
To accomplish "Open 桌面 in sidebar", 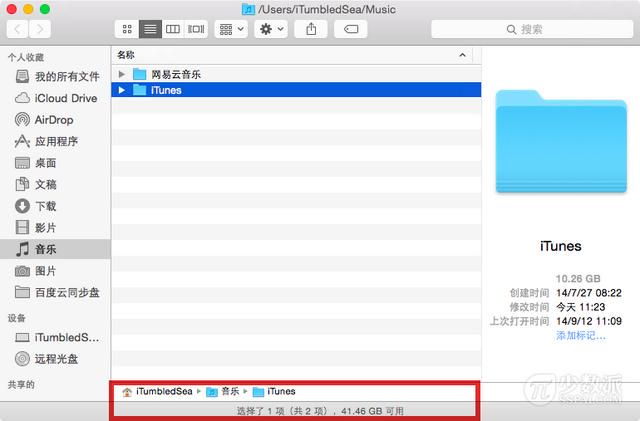I will pos(57,163).
